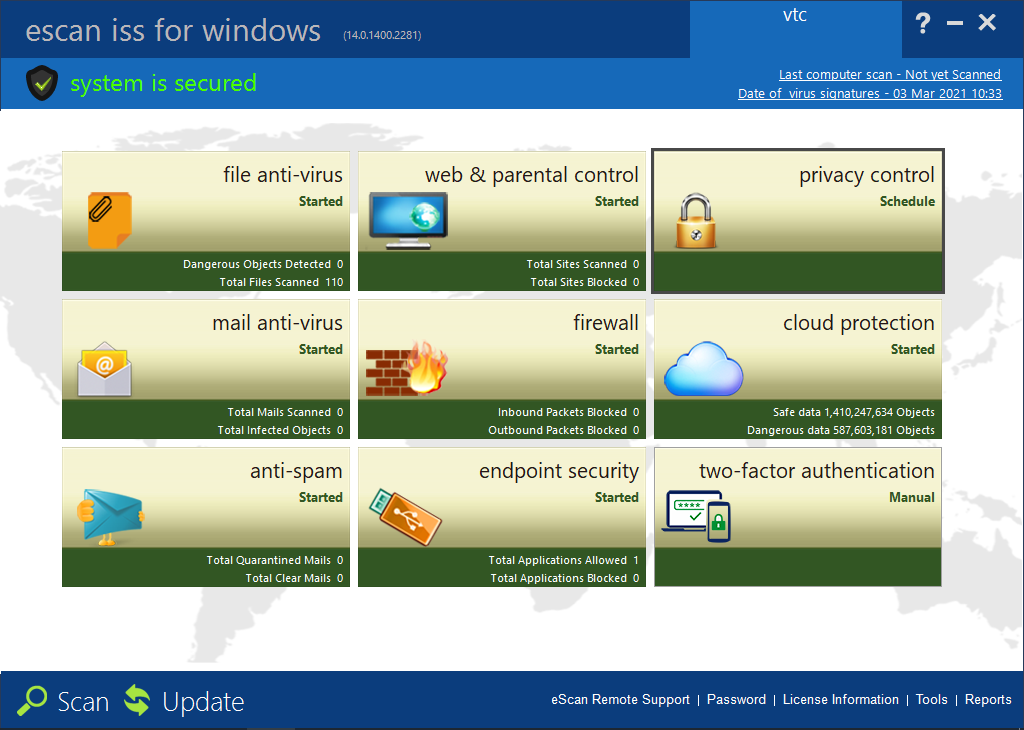Click the two-factor authentication devices icon
This screenshot has width=1024, height=730.
(x=698, y=516)
